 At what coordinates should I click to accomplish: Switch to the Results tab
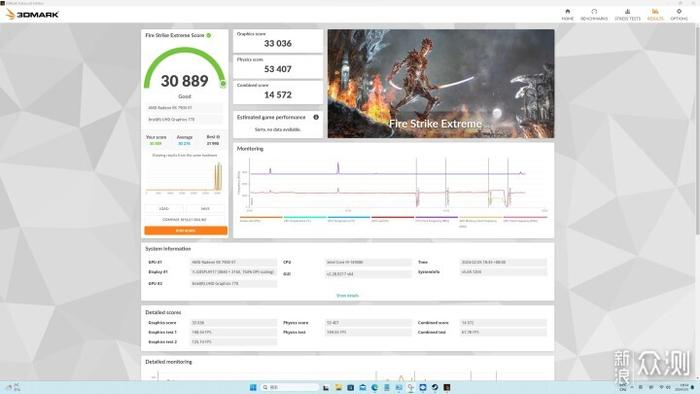[655, 14]
